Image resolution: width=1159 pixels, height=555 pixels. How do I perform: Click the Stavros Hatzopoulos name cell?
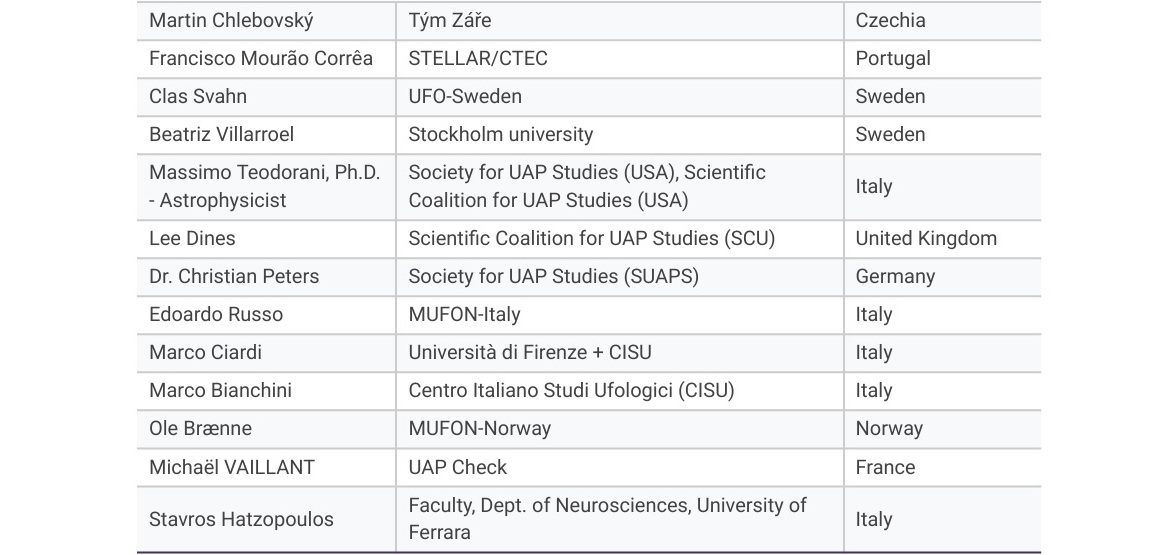click(x=241, y=519)
